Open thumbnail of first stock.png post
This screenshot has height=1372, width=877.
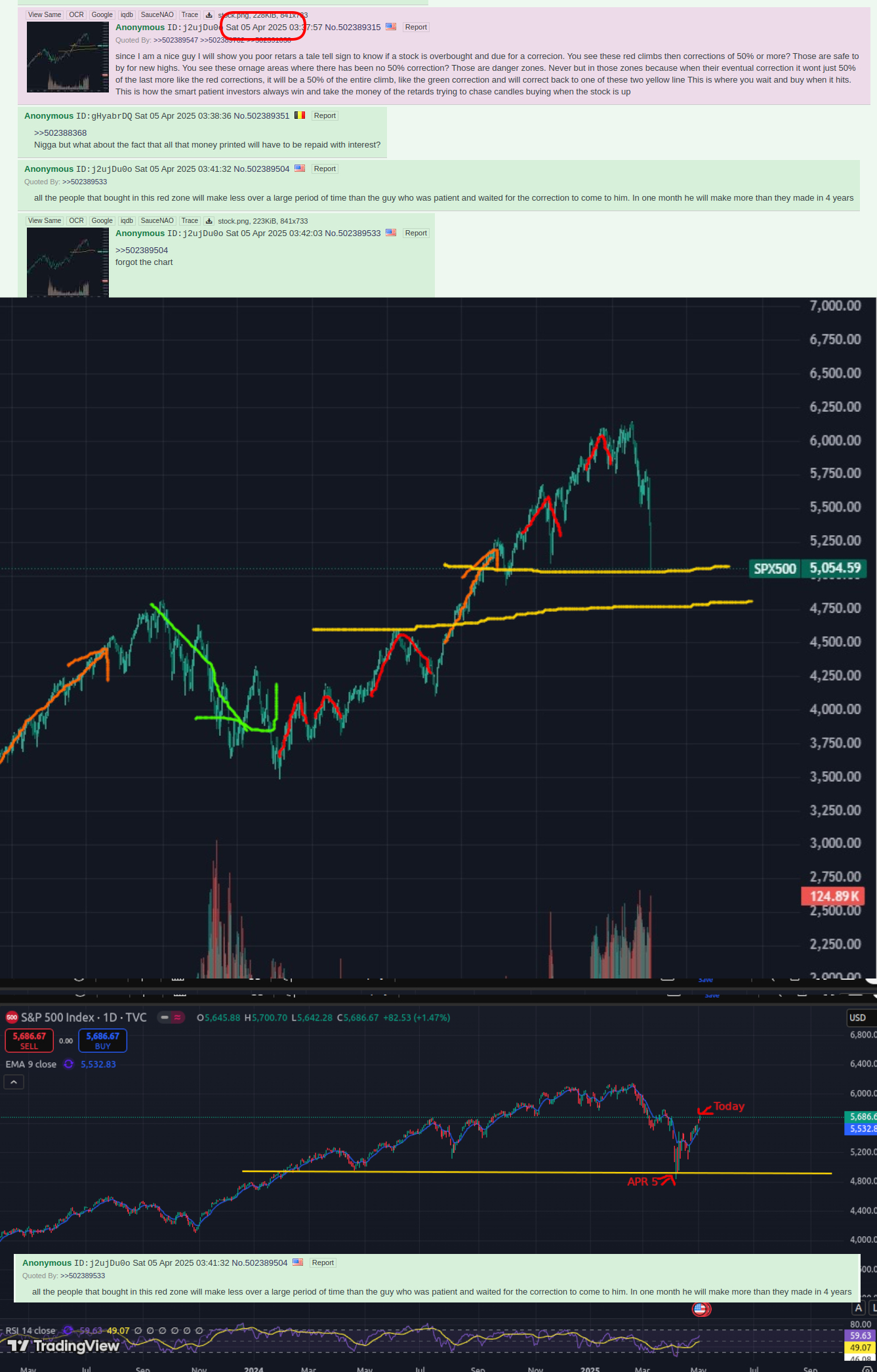click(68, 57)
